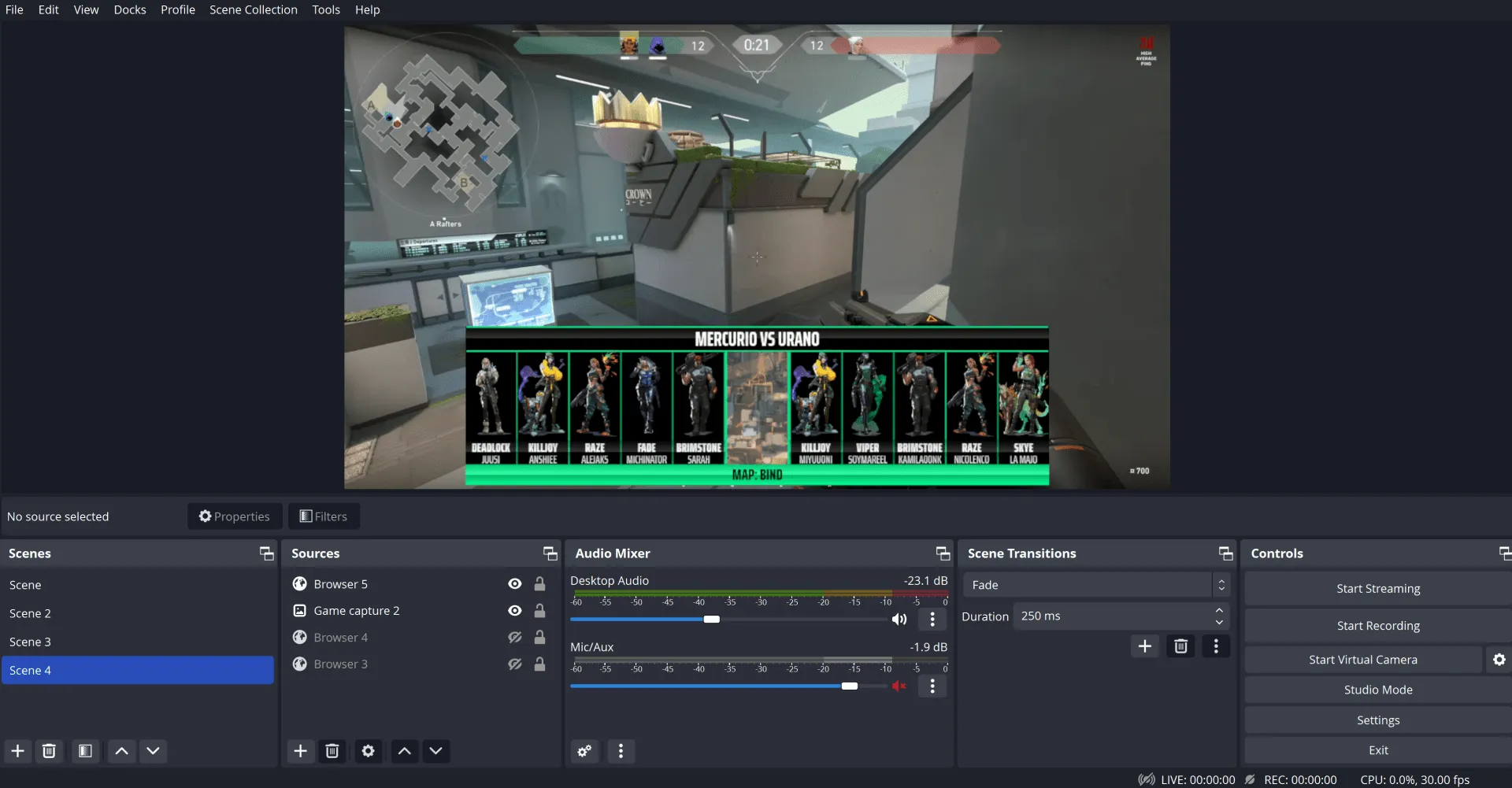Move source up arrow in Sources dock
The width and height of the screenshot is (1512, 788).
pos(404,751)
